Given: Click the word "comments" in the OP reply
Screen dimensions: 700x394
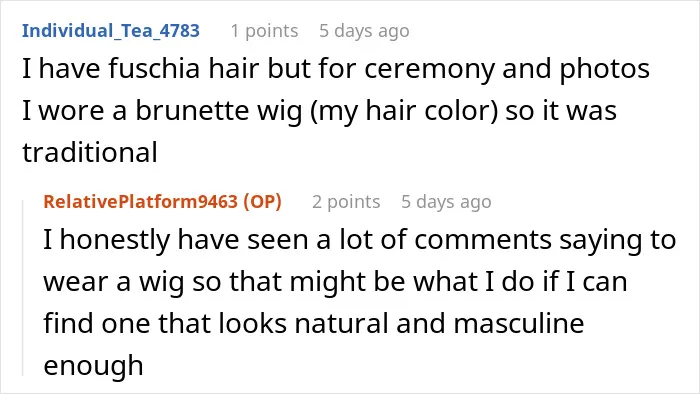Looking at the screenshot, I should [483, 240].
